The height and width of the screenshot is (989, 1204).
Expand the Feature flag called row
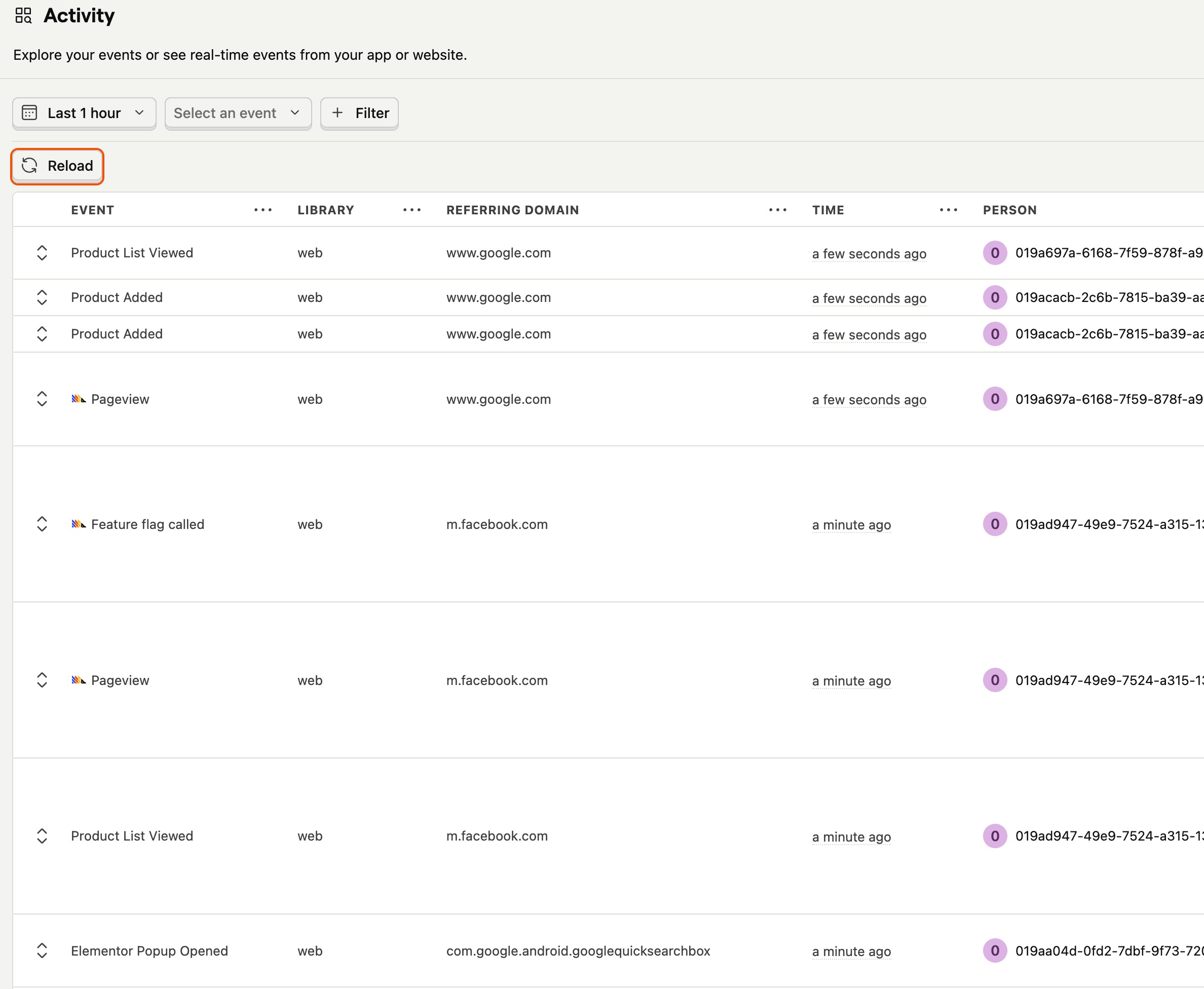click(42, 524)
